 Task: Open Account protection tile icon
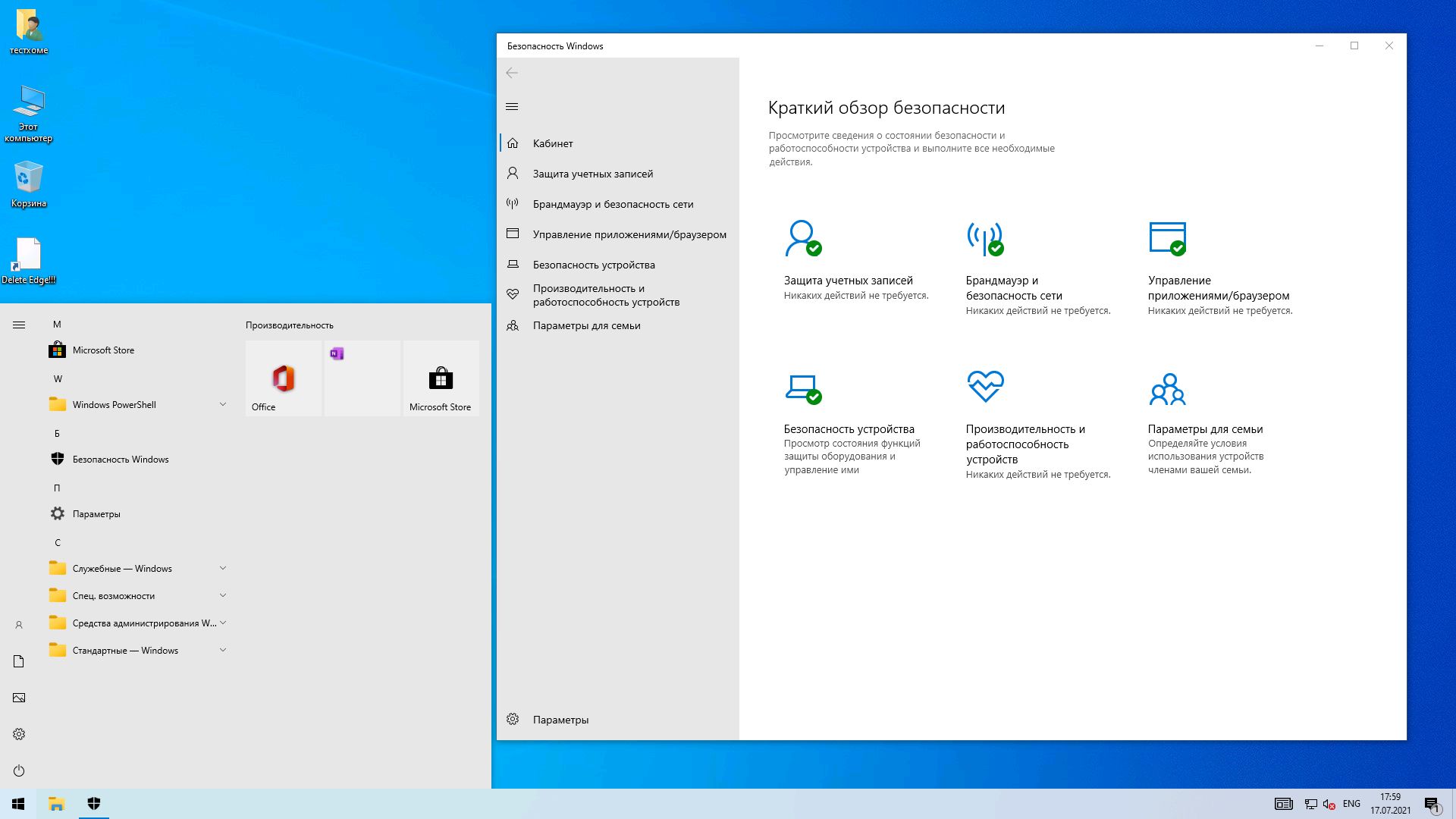click(802, 238)
